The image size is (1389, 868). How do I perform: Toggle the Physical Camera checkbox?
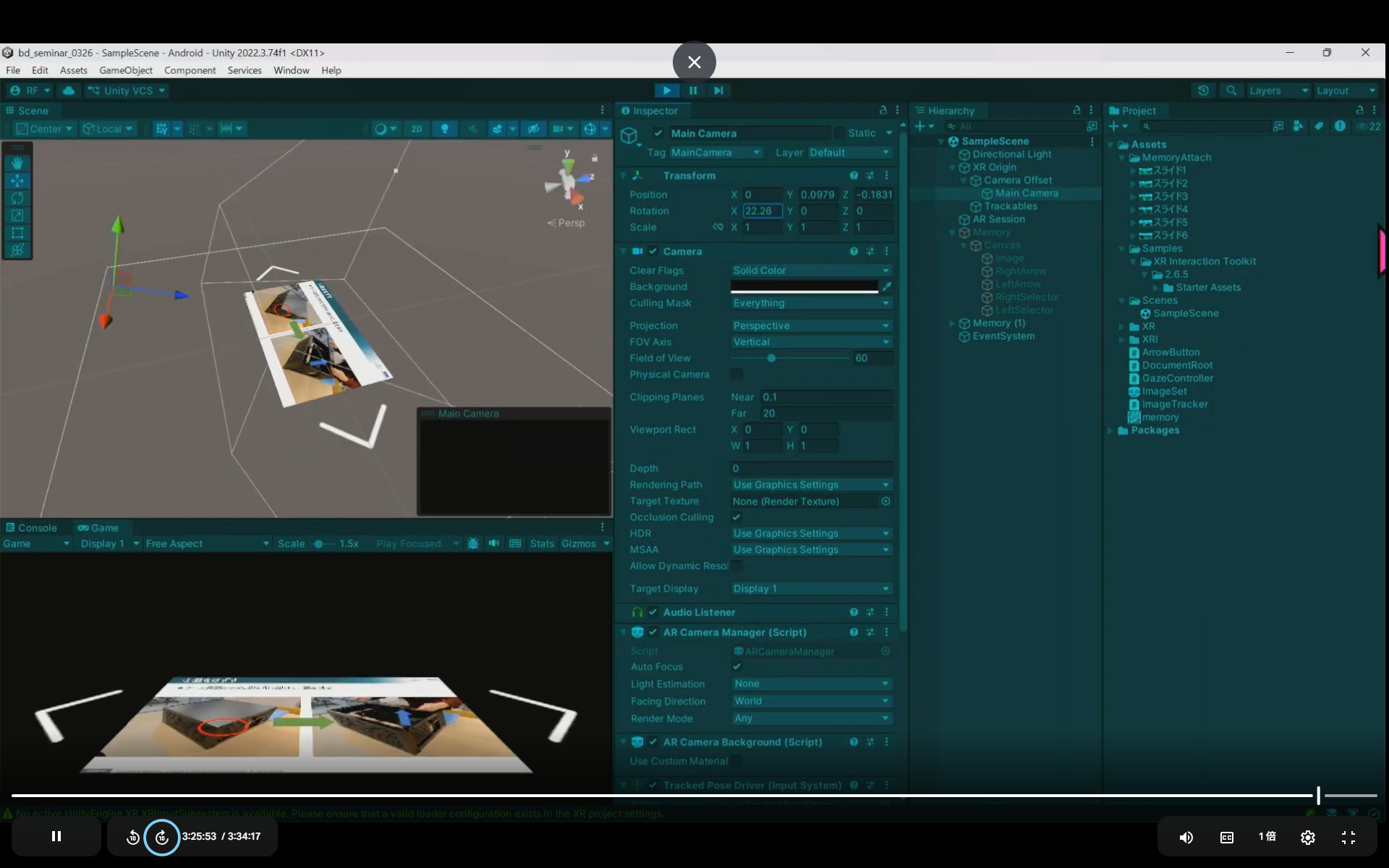coord(736,374)
